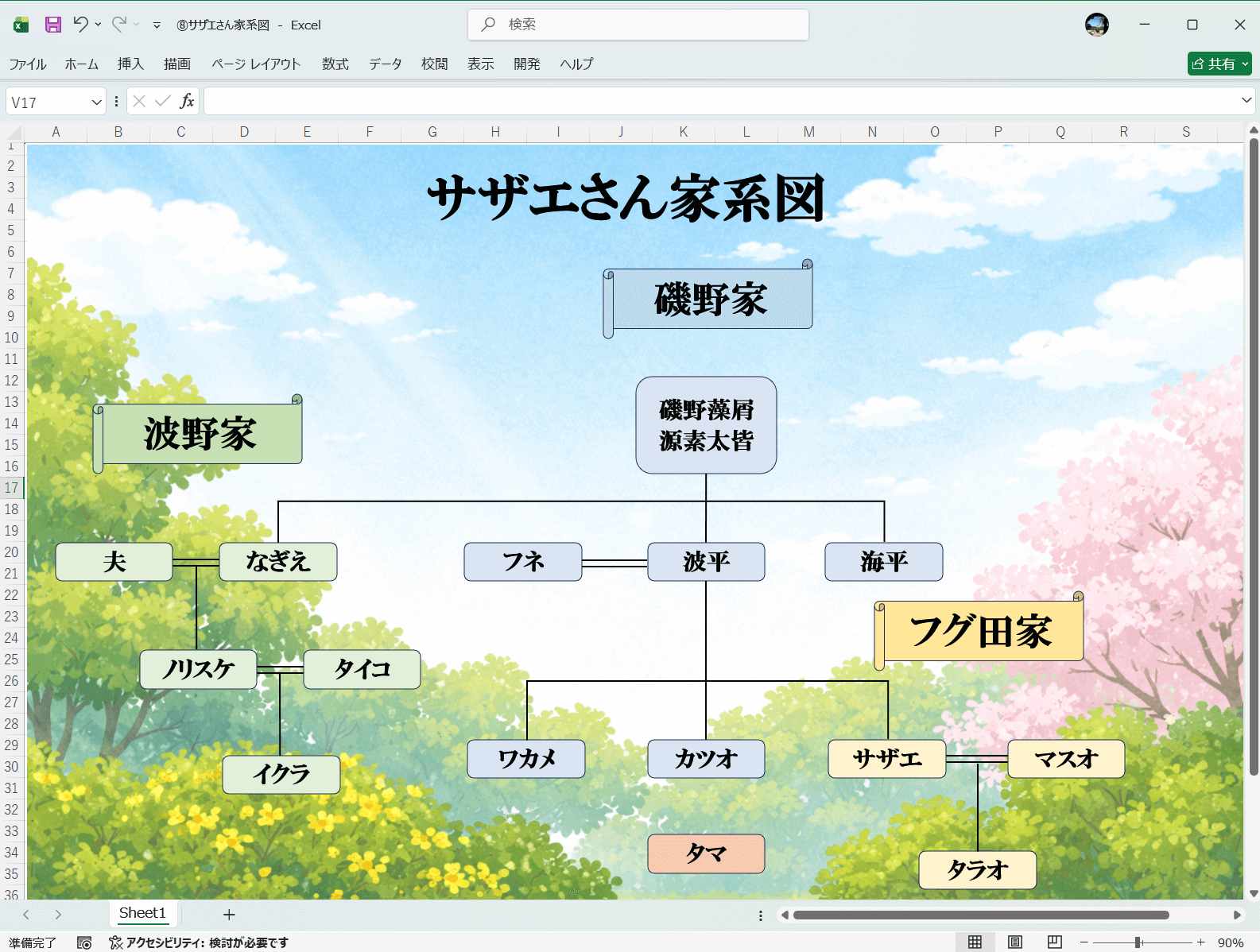Viewport: 1260px width, 952px height.
Task: Click the Save icon in title bar
Action: pos(53,25)
